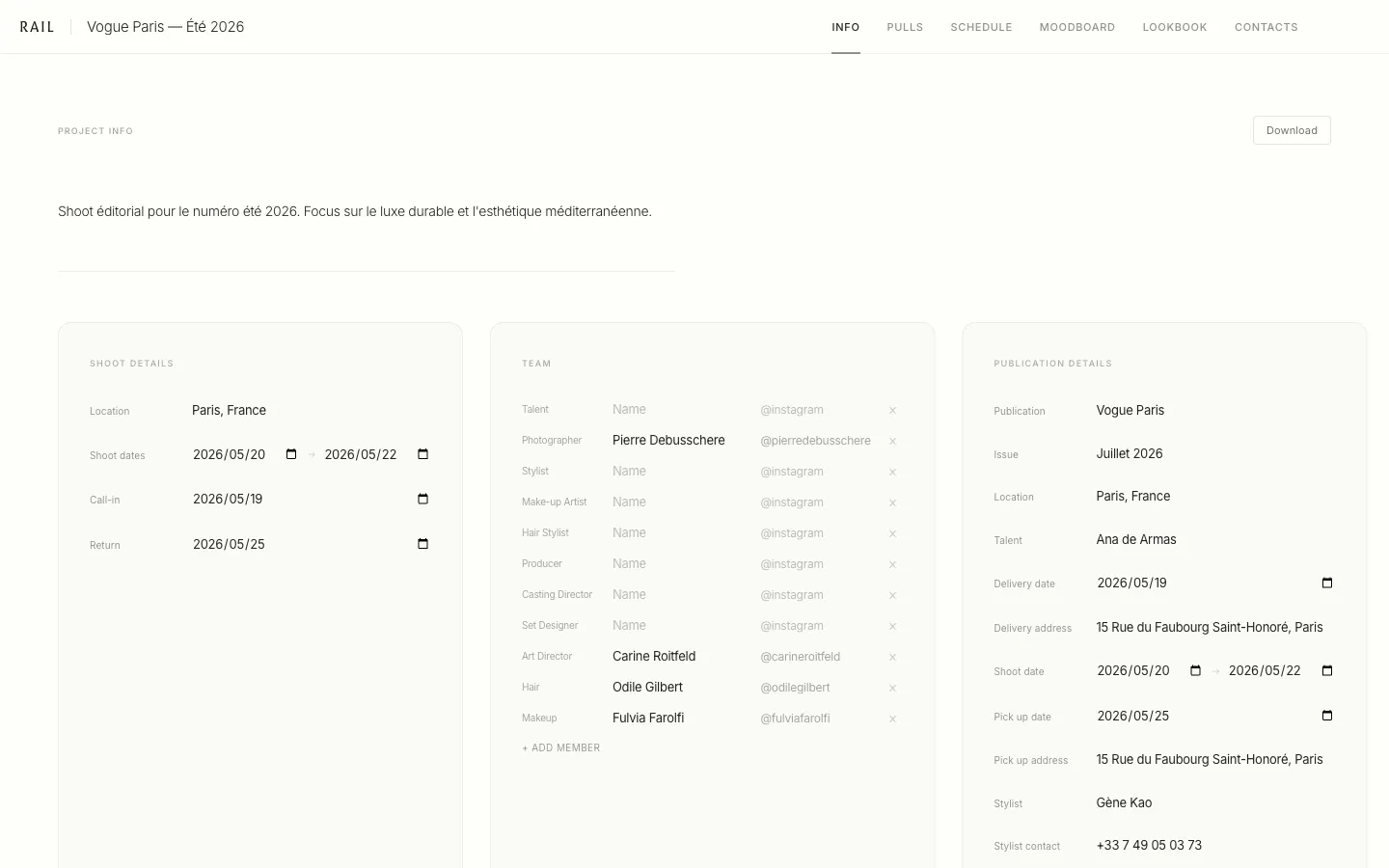Edit the project description text
1389x868 pixels.
coord(355,211)
